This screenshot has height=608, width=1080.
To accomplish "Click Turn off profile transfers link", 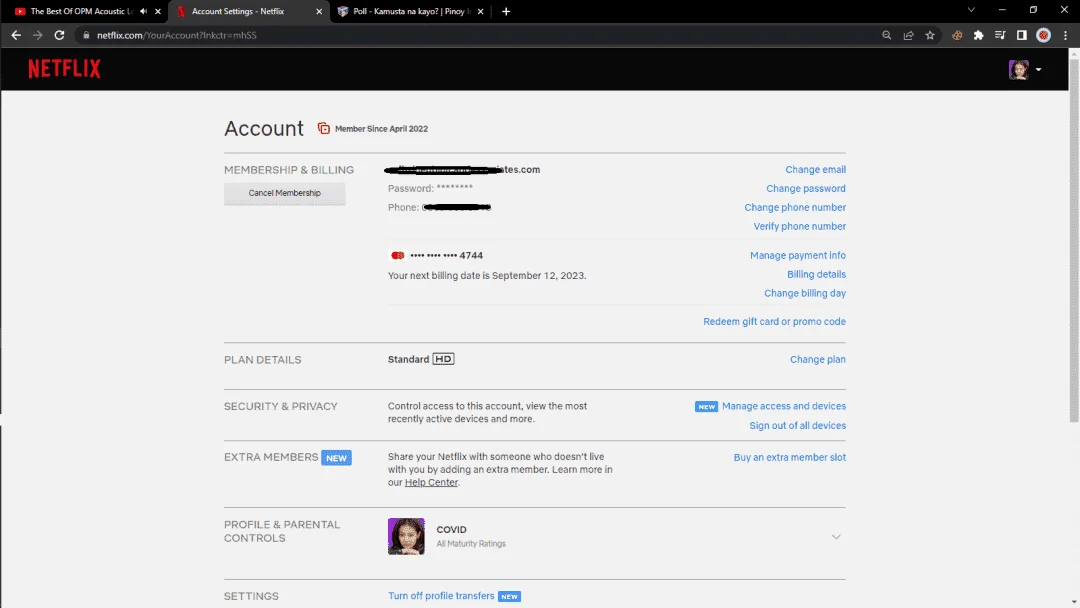I will tap(441, 596).
